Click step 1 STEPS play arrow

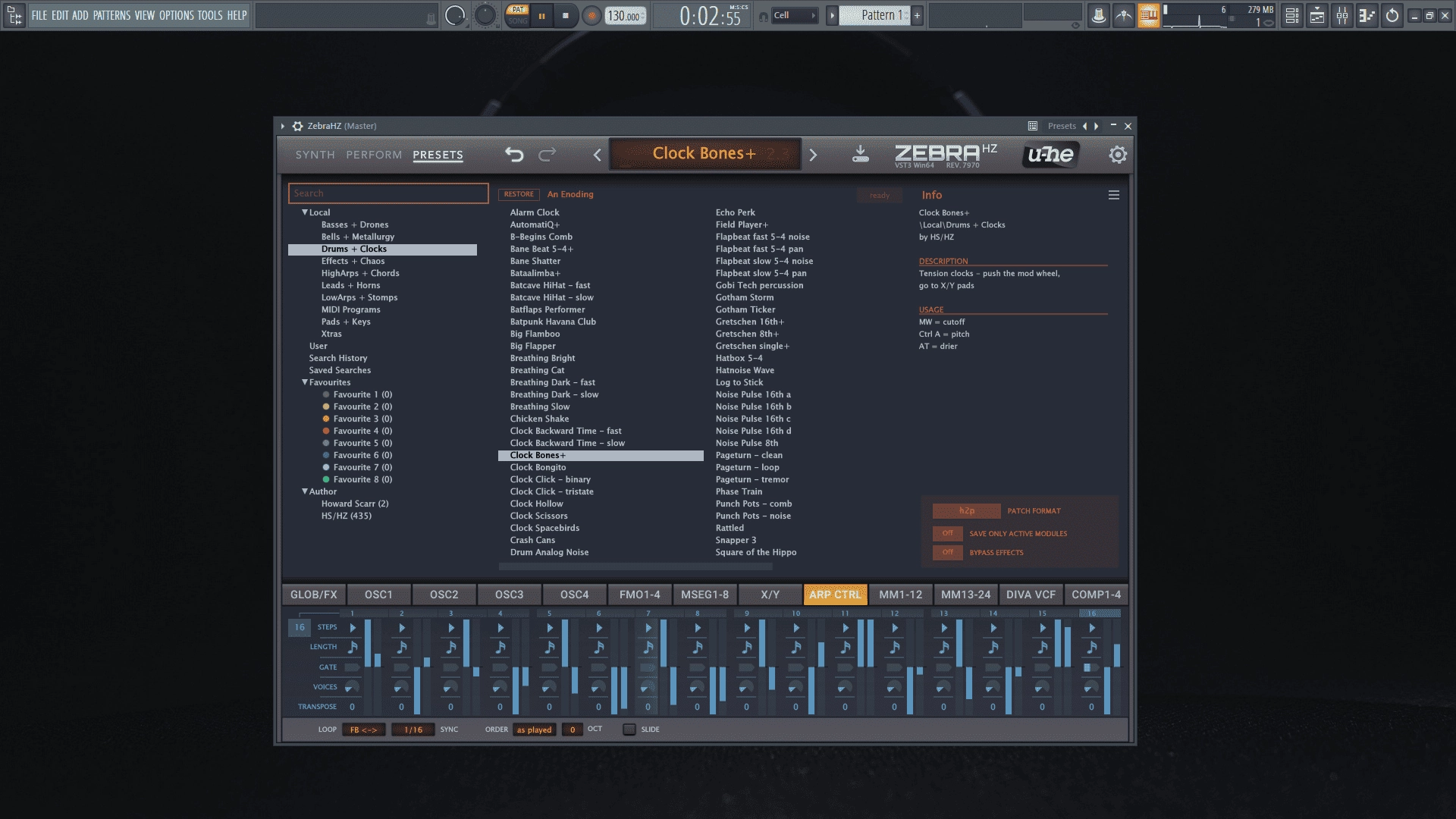352,628
